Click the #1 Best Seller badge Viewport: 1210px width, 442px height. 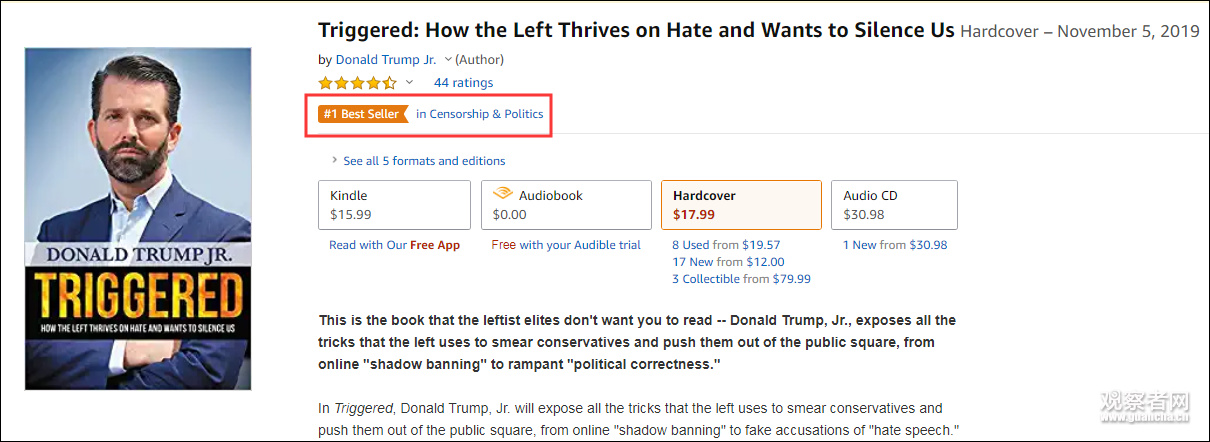(x=362, y=114)
